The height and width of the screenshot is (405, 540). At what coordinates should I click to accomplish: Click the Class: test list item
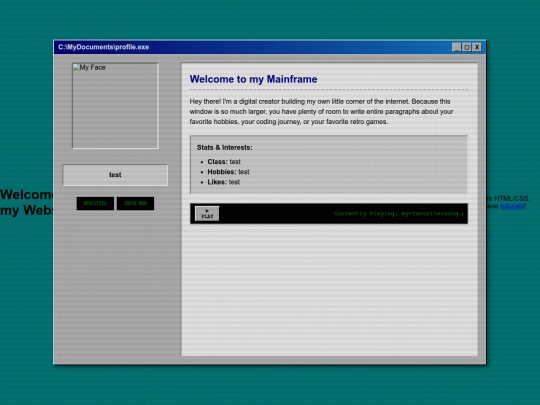(224, 162)
